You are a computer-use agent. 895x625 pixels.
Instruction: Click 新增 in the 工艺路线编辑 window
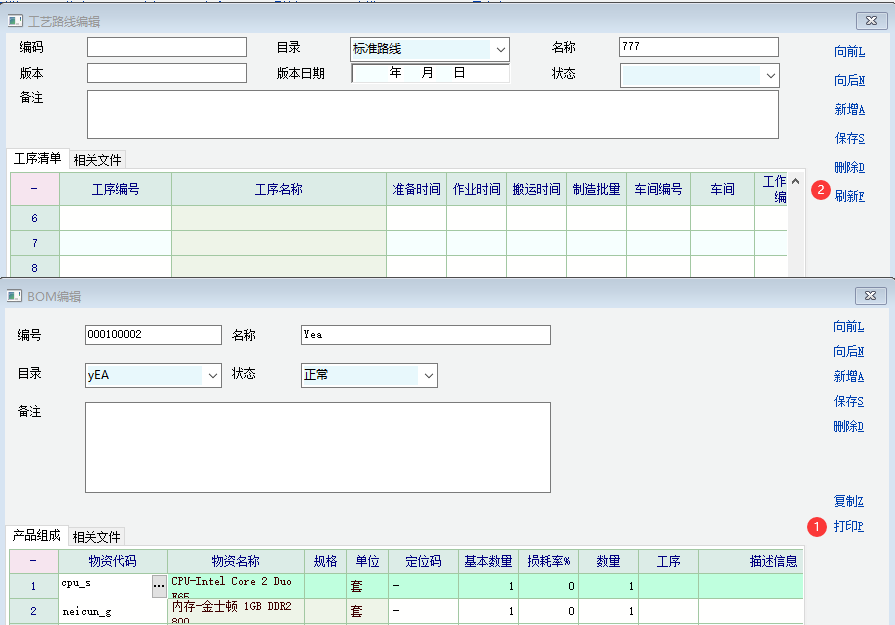click(849, 109)
